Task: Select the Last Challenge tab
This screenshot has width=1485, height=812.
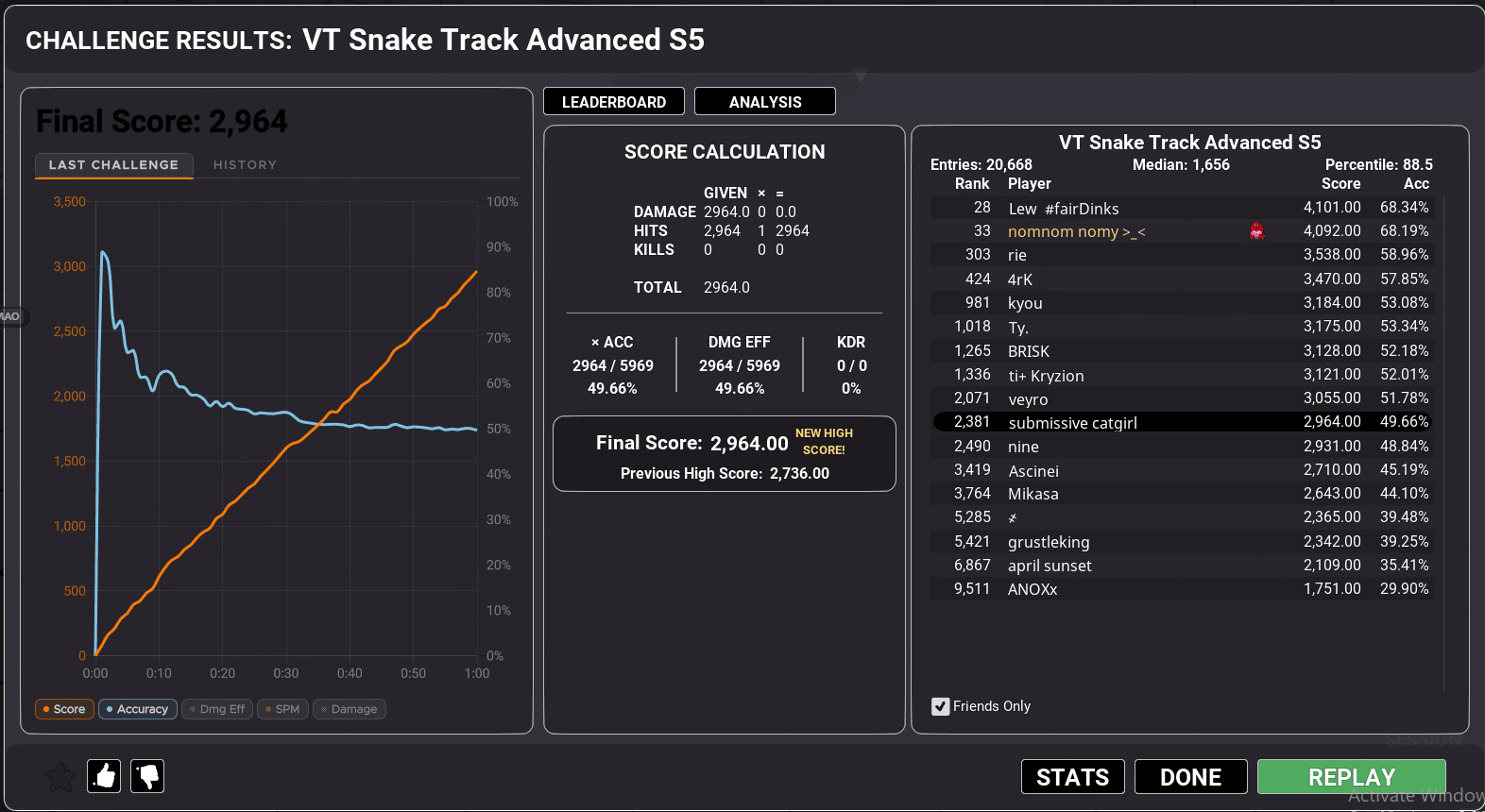Action: coord(114,165)
